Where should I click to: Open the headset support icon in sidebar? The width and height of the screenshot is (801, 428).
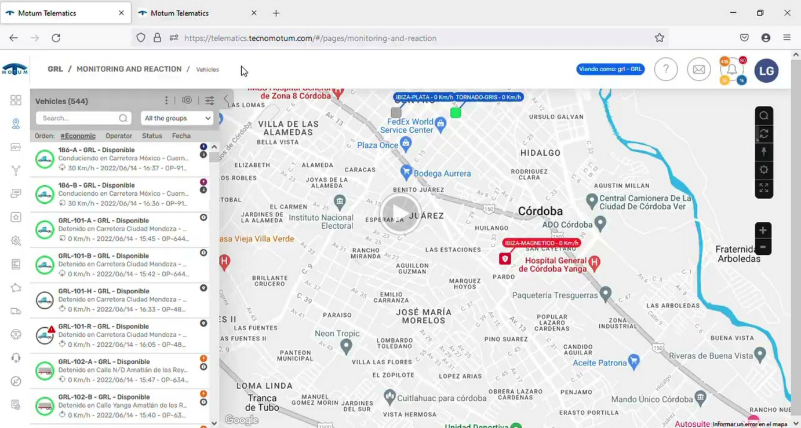(15, 357)
